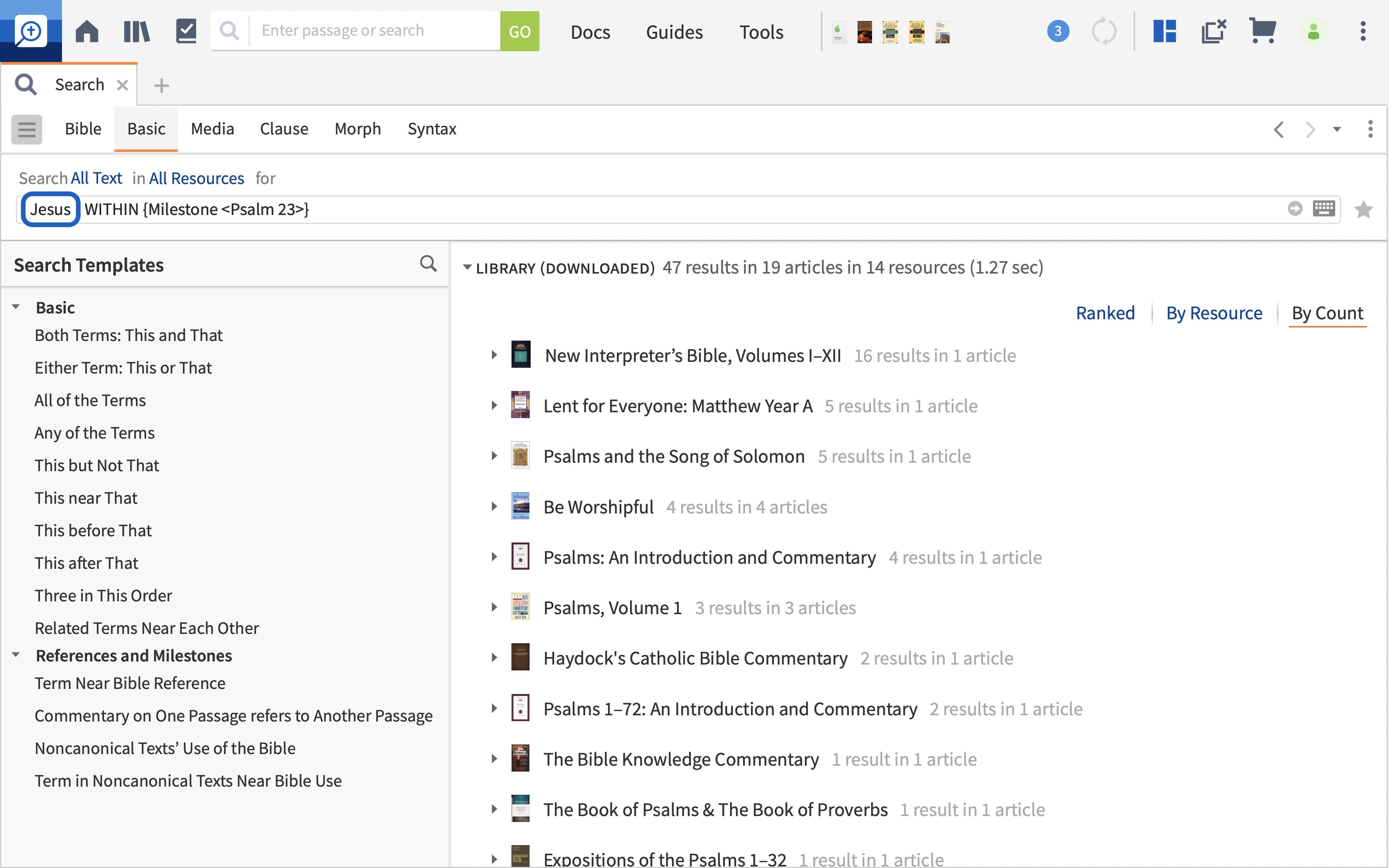The image size is (1389, 868).
Task: Go back in search history
Action: (x=1278, y=129)
